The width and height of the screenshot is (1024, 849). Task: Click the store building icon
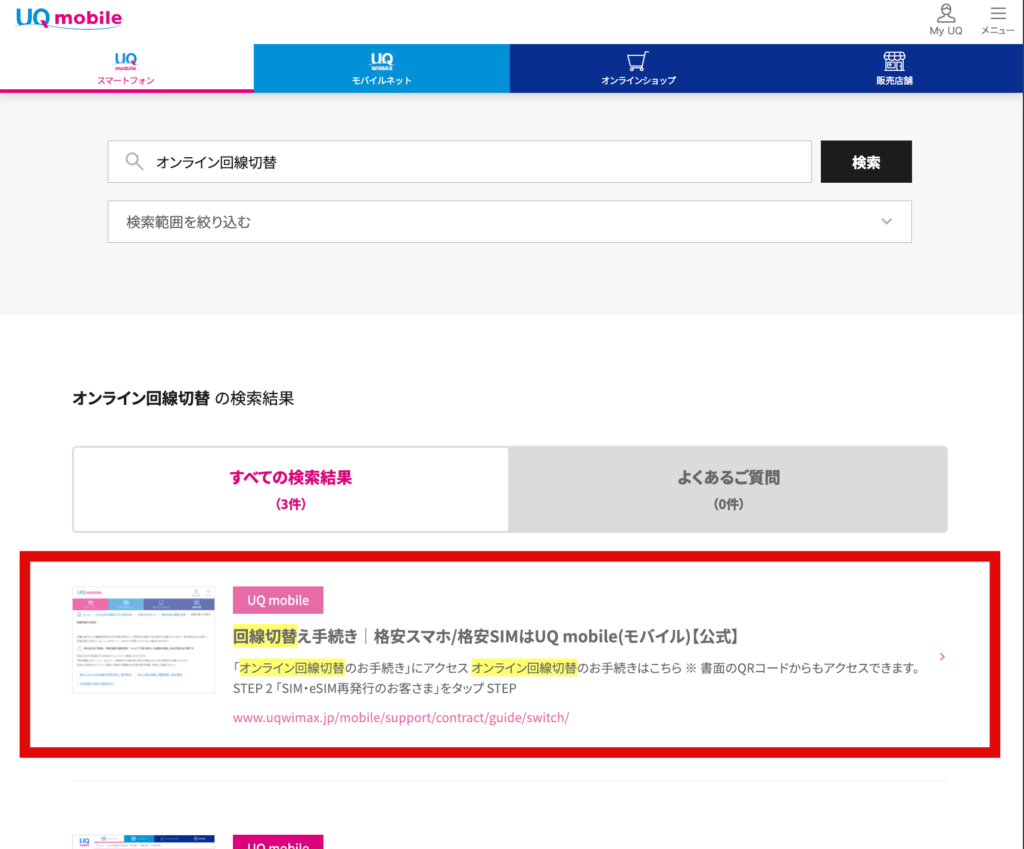click(x=893, y=61)
